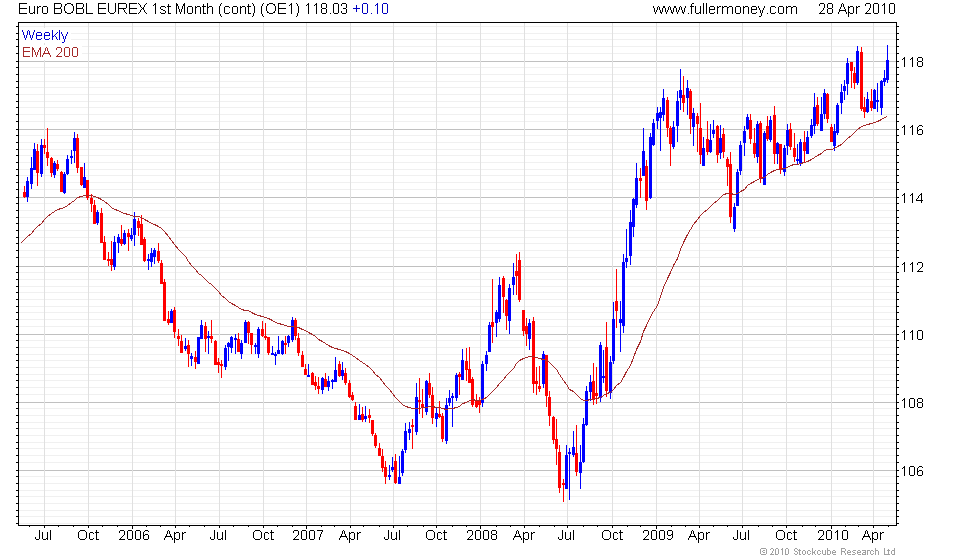The width and height of the screenshot is (980, 560).
Task: Click the 'EMA 200' legend label
Action: pos(51,52)
